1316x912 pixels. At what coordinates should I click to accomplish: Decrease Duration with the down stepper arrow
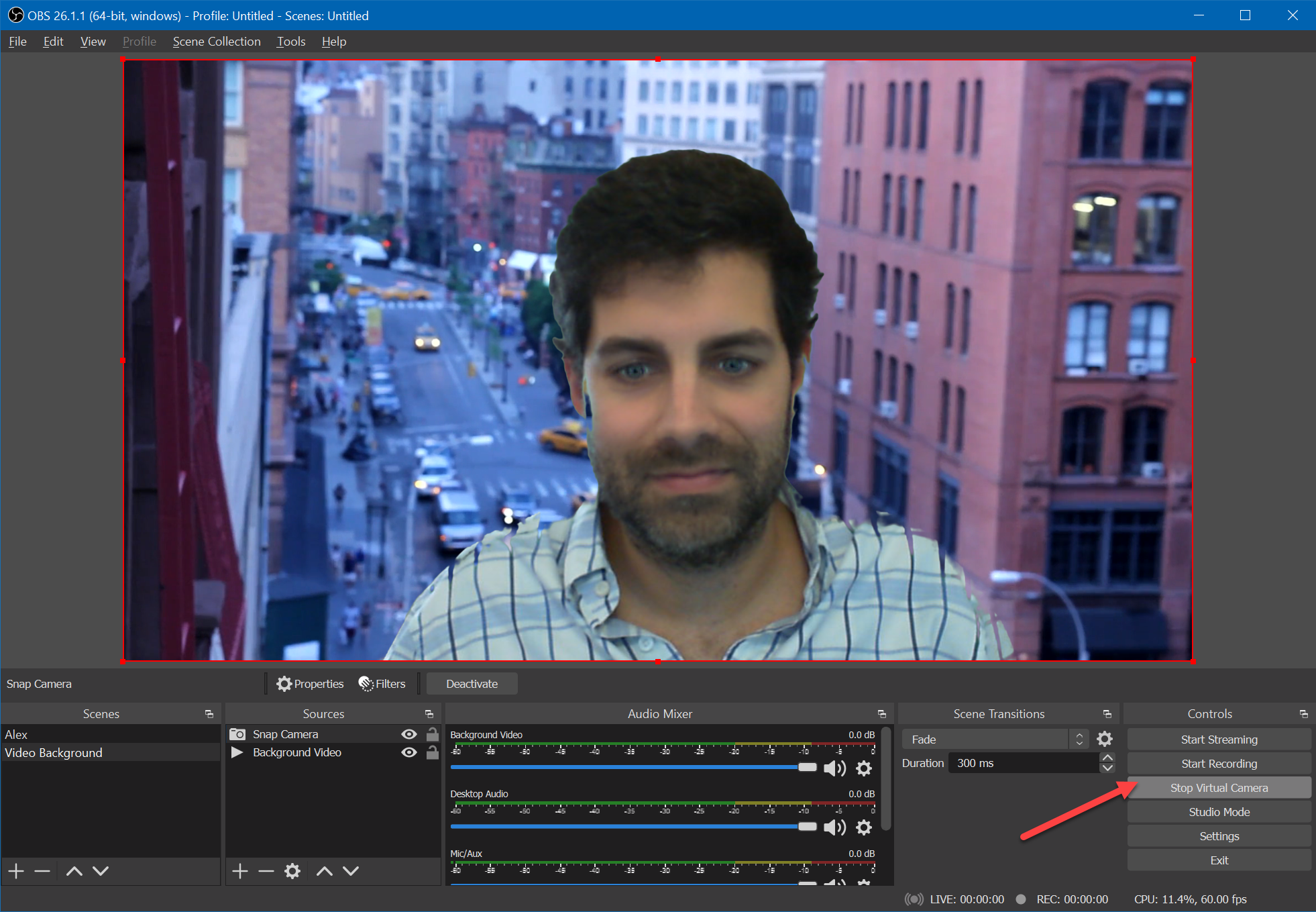(1107, 768)
